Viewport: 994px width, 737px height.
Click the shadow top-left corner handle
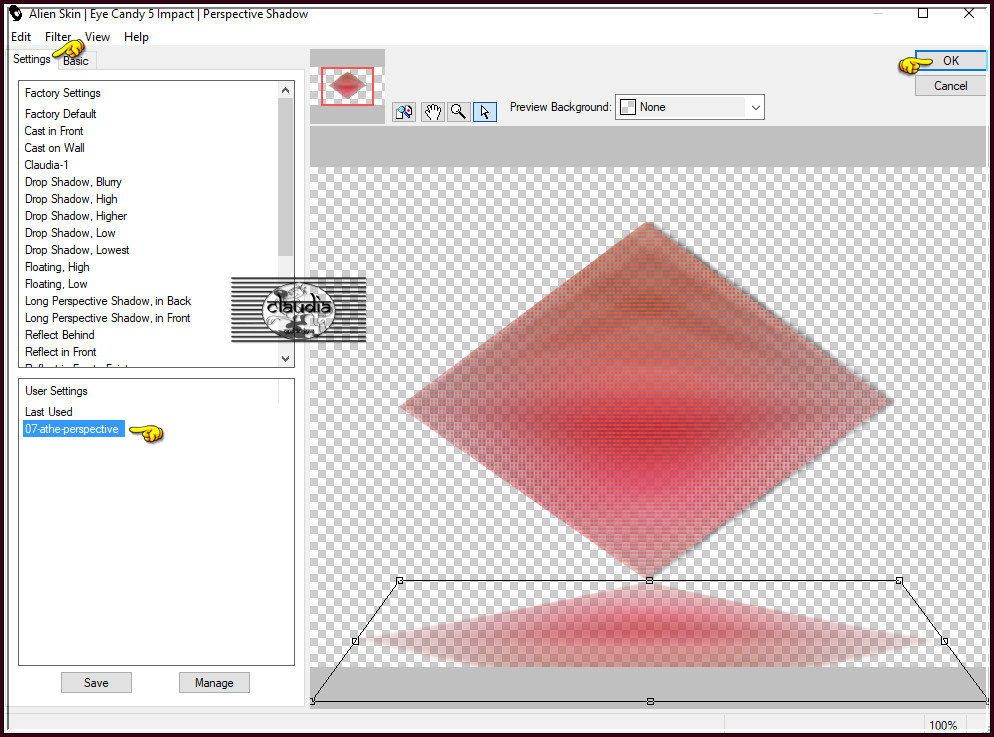click(x=399, y=580)
